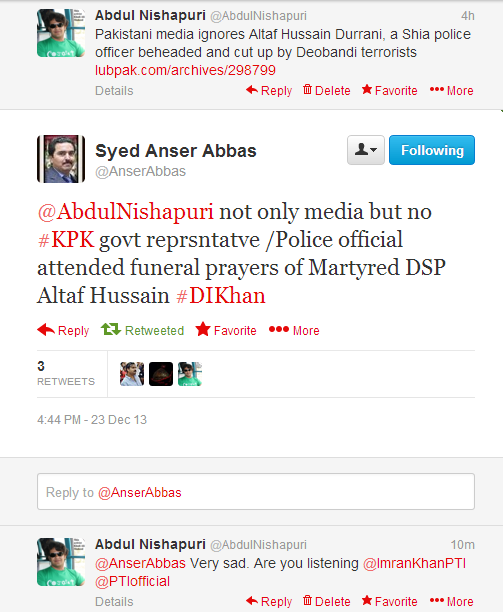This screenshot has width=503, height=612.
Task: Open @ImranKhanPTI mention in bottom tweet
Action: 414,563
